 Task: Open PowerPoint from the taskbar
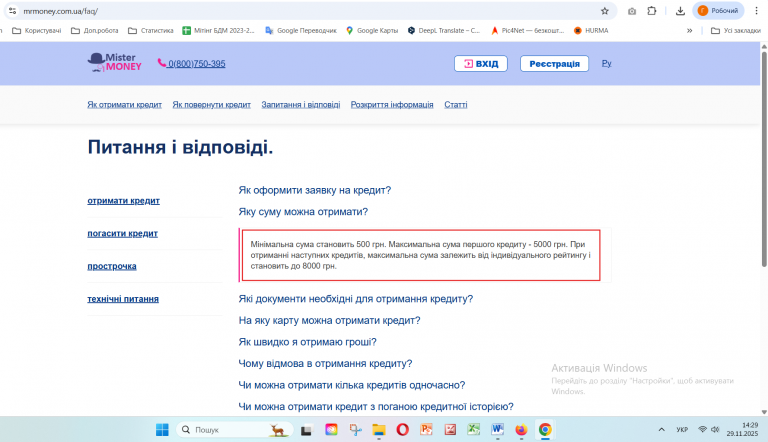(x=426, y=430)
